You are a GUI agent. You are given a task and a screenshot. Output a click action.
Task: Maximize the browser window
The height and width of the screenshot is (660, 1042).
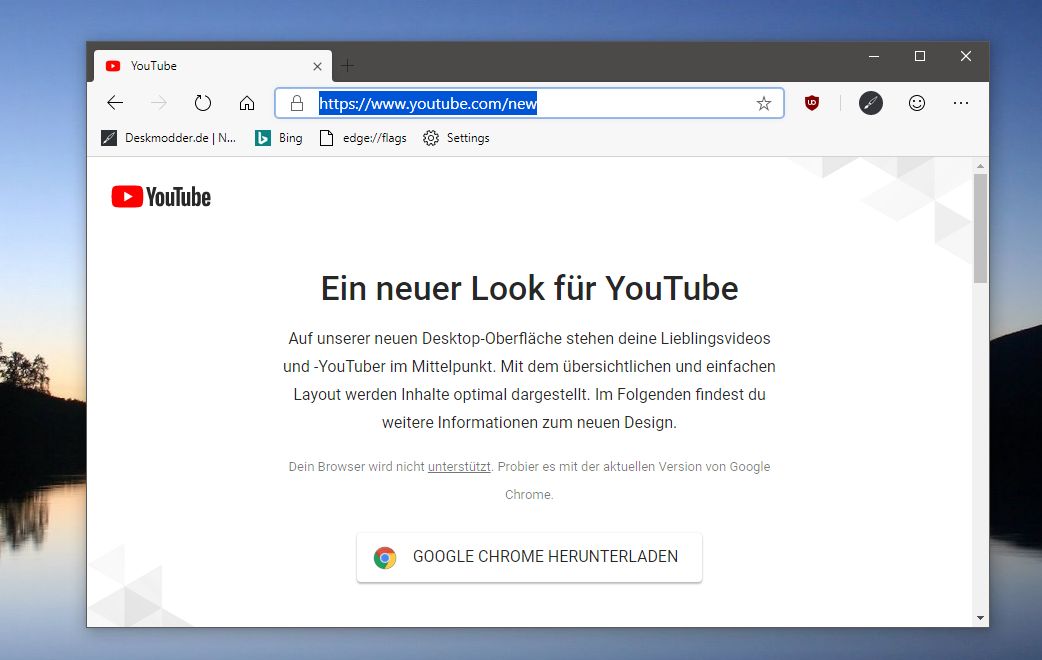tap(920, 56)
